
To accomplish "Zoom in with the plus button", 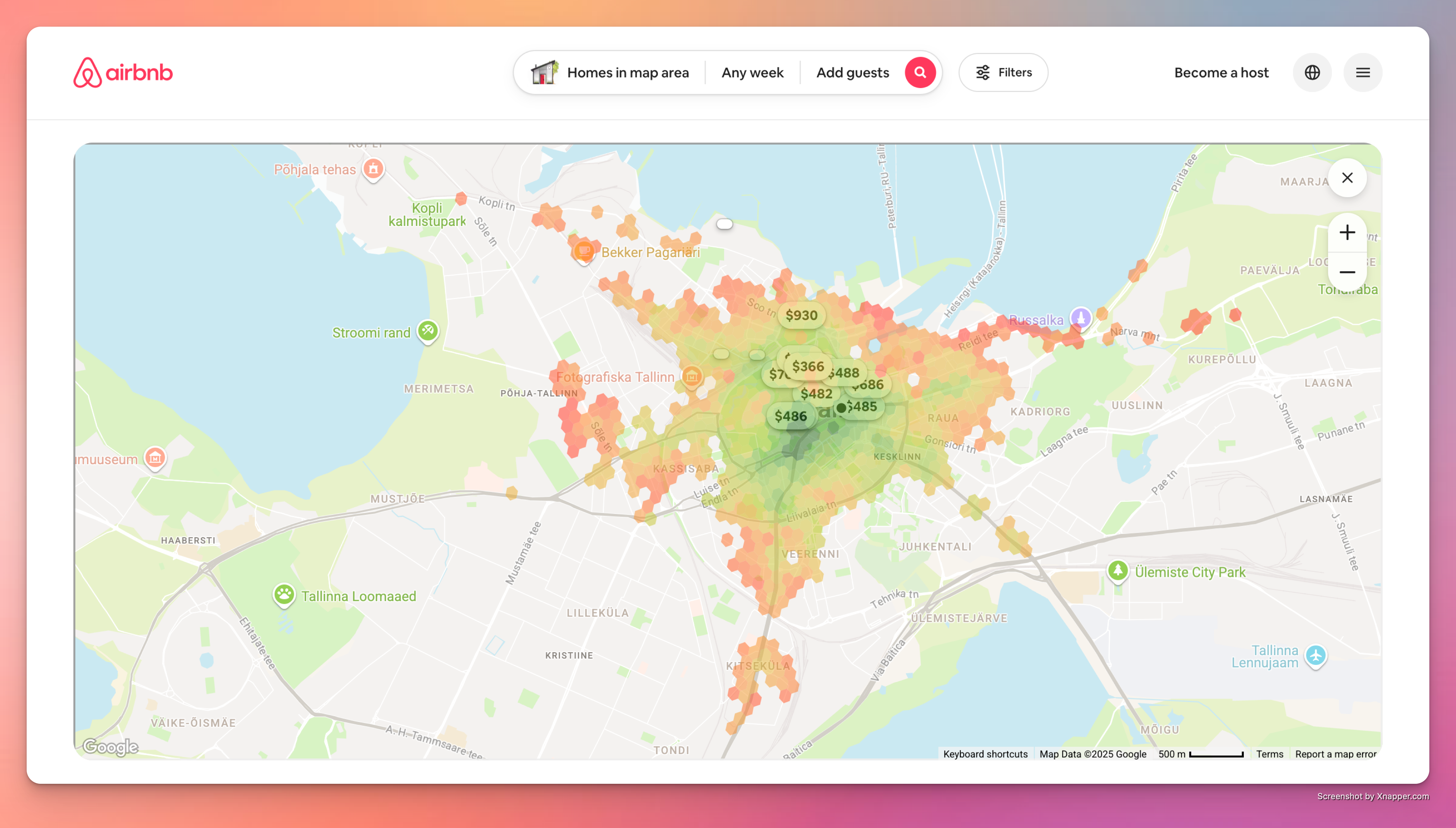I will [1347, 233].
